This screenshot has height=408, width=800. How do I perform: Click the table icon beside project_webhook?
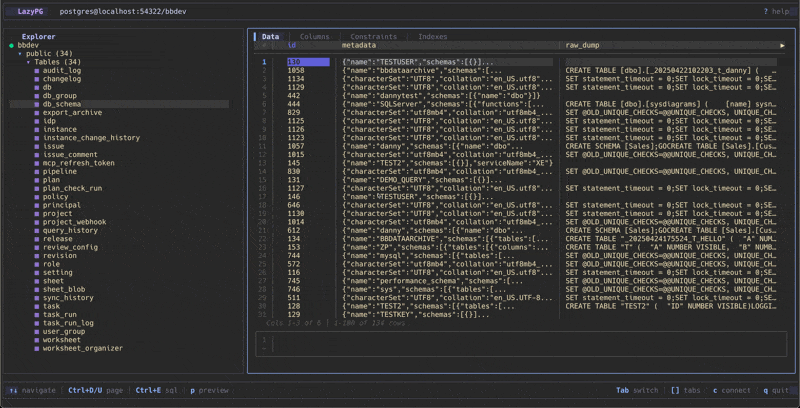point(37,222)
